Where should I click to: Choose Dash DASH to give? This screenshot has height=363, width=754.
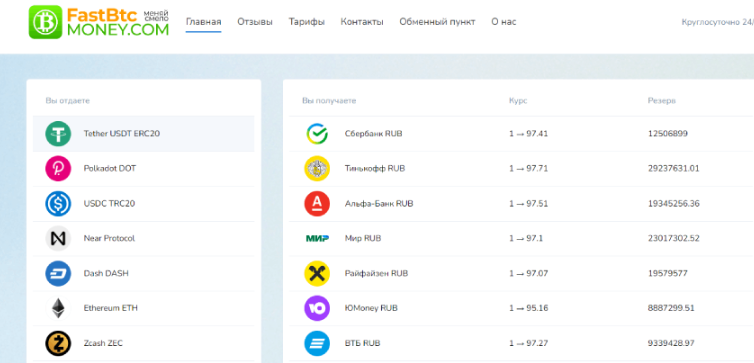106,273
